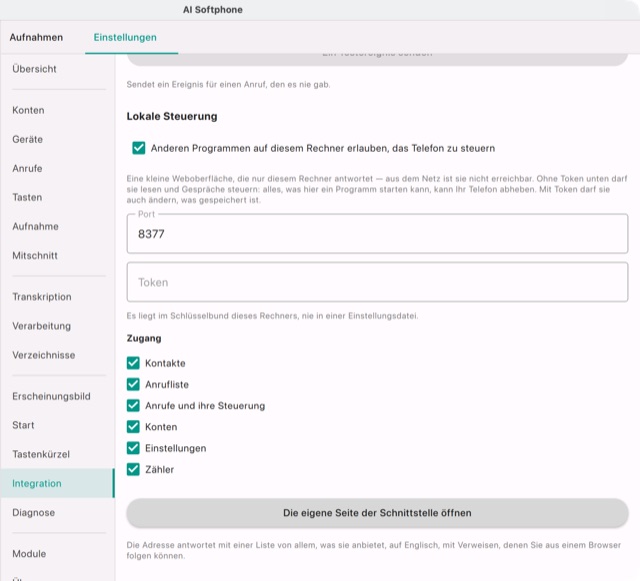
Task: Click paragraph starting 'Eine kleine Weboberfläche'
Action: 377,189
